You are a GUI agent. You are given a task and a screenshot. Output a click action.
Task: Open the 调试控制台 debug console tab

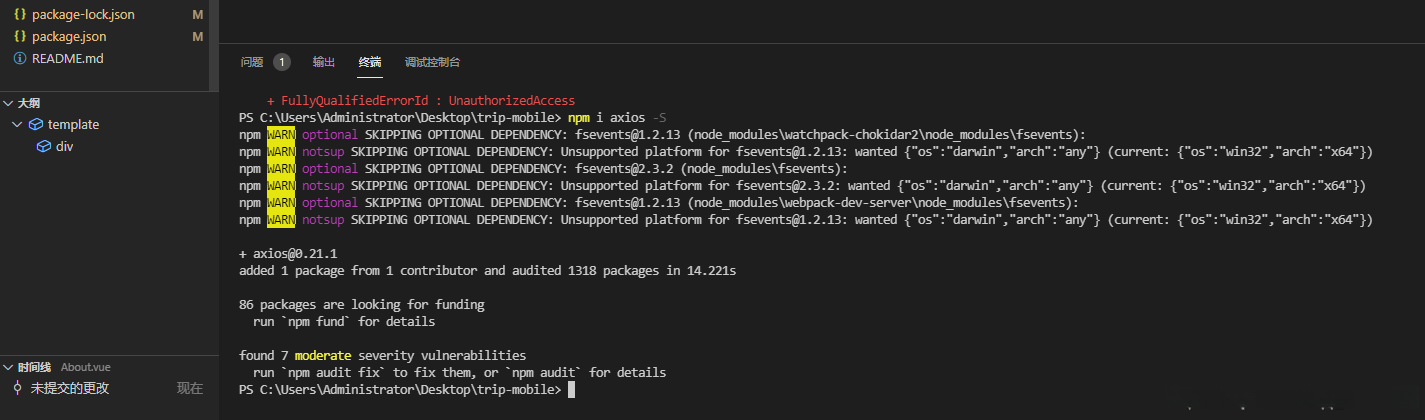point(432,62)
